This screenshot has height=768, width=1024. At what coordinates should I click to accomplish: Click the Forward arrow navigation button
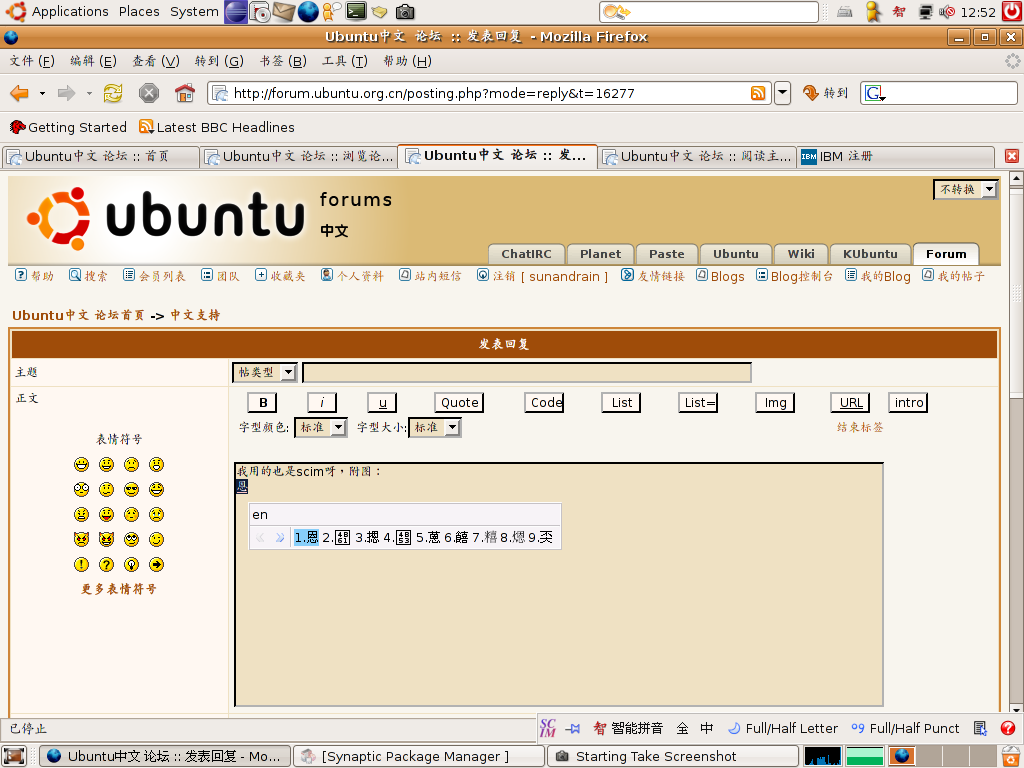click(x=66, y=93)
